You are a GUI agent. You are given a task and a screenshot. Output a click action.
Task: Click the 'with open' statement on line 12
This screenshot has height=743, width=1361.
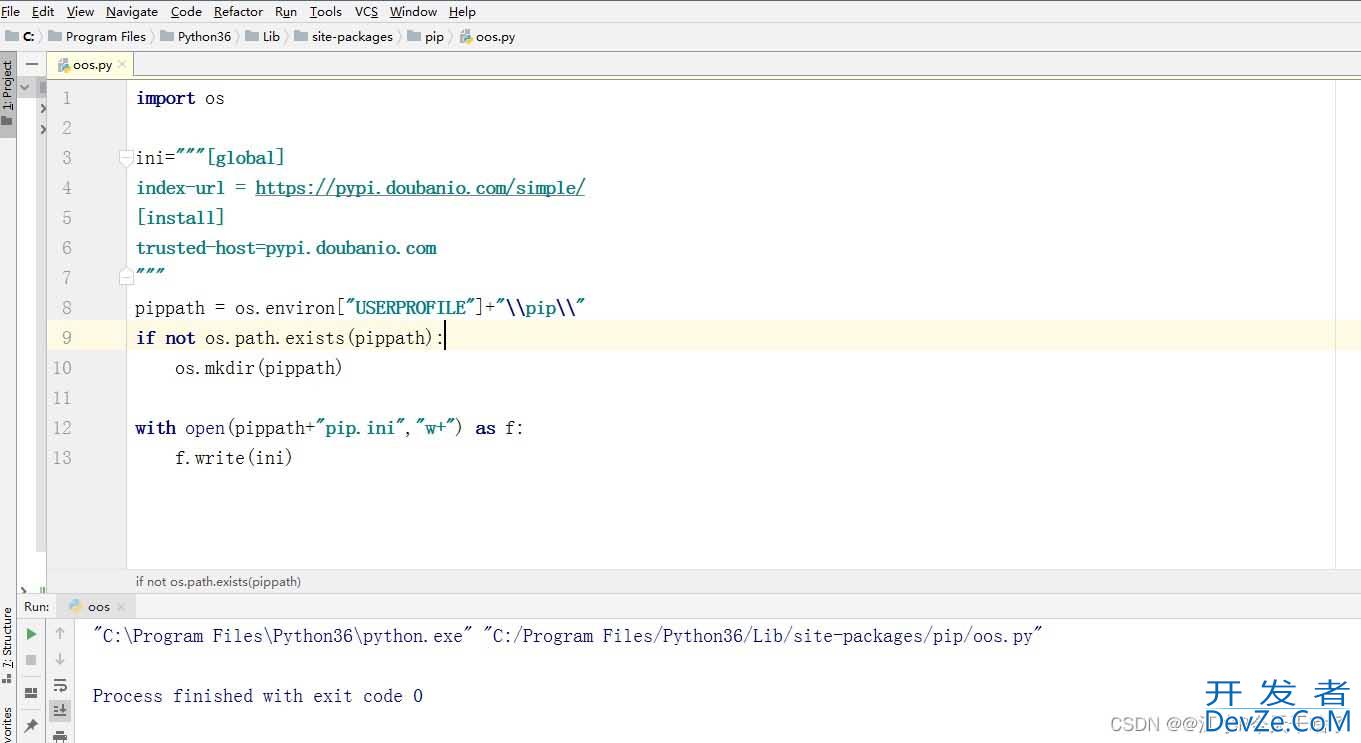pos(330,427)
